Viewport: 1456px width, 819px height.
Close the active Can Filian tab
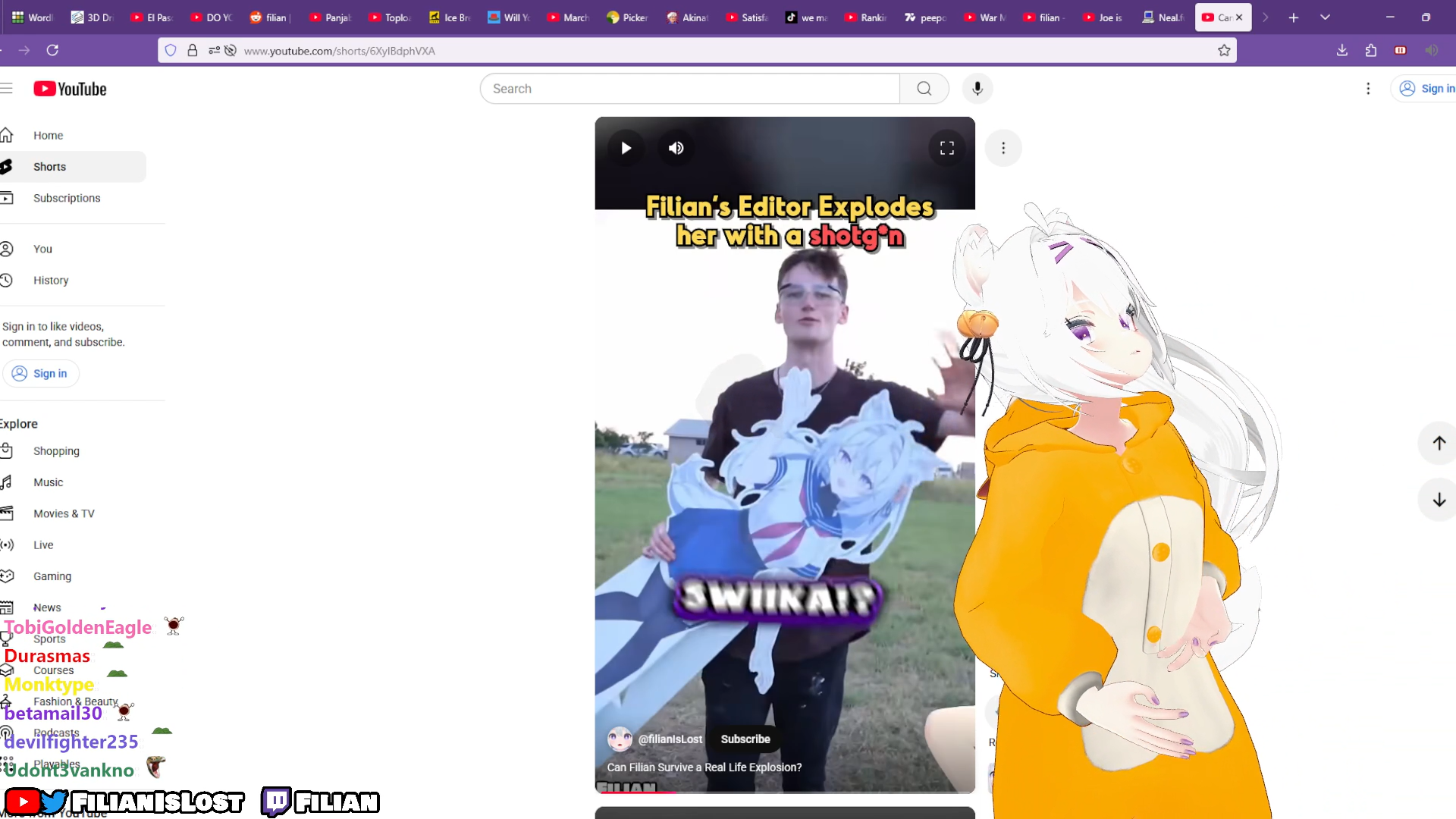pos(1239,17)
